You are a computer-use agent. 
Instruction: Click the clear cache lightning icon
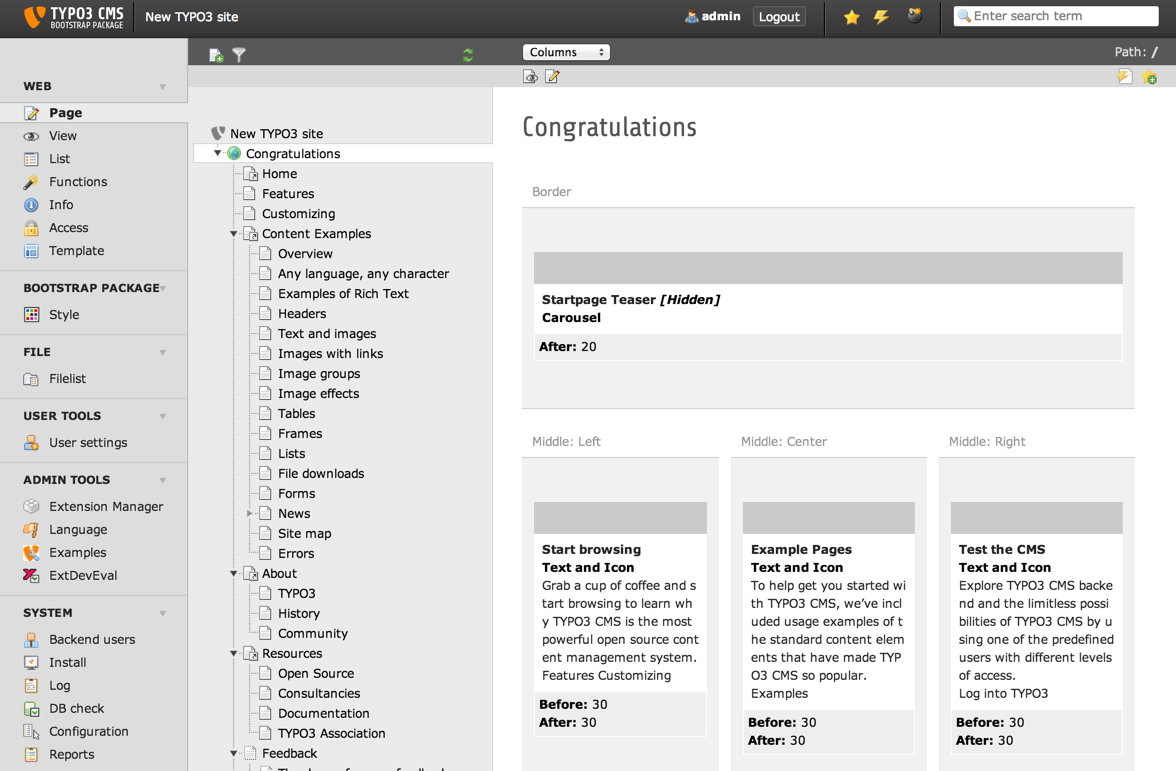(882, 16)
